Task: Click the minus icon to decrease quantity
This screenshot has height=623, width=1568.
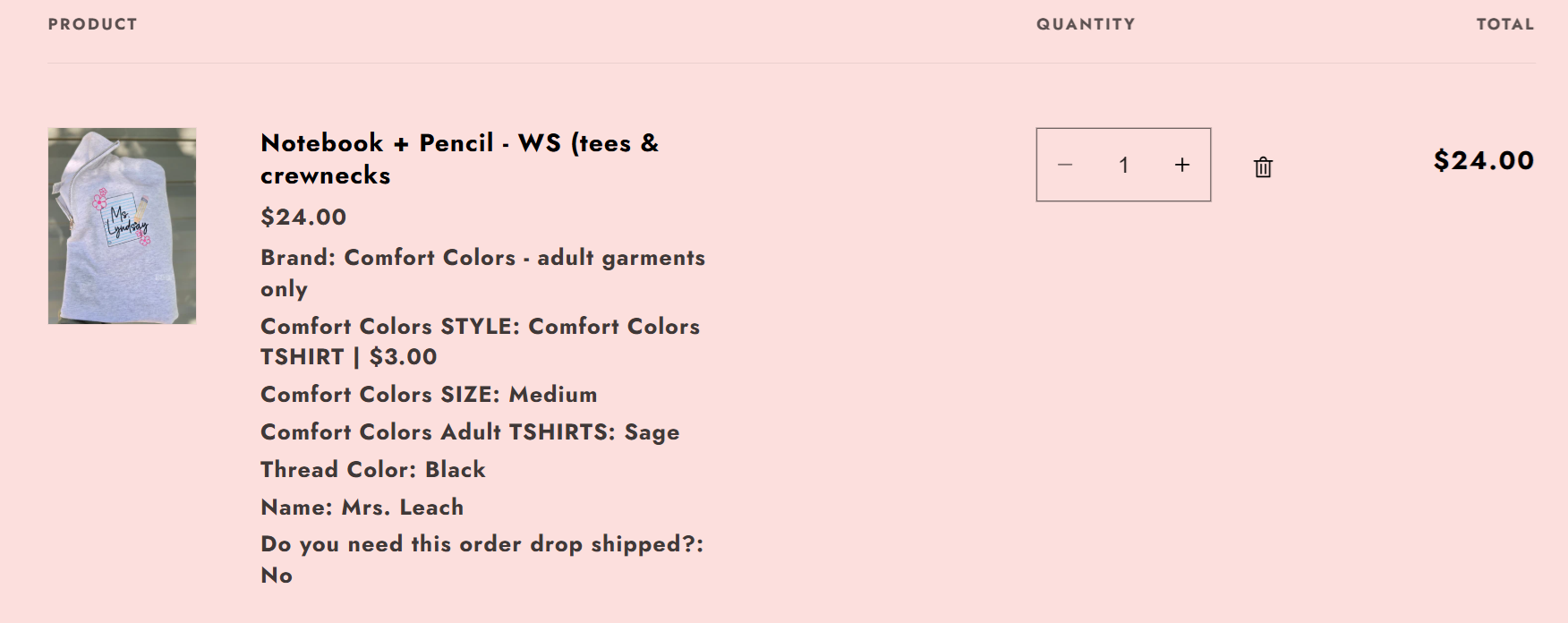Action: [x=1065, y=165]
